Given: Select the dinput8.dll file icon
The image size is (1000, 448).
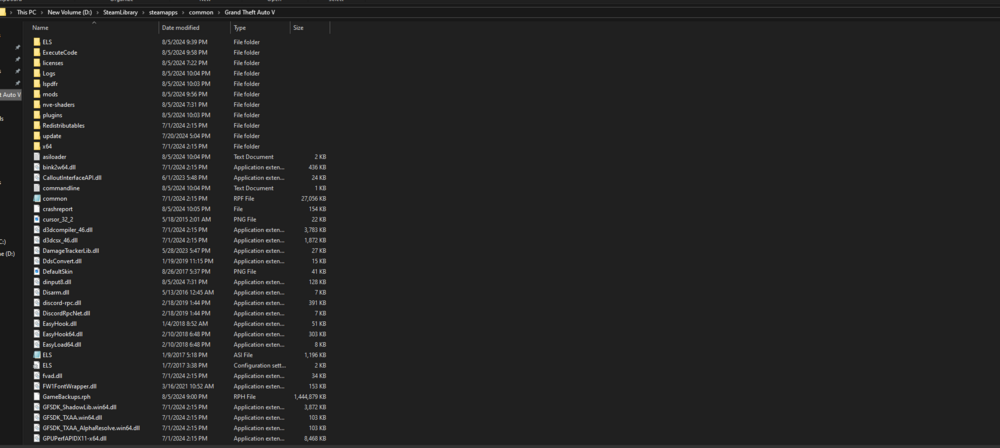Looking at the screenshot, I should pyautogui.click(x=36, y=281).
